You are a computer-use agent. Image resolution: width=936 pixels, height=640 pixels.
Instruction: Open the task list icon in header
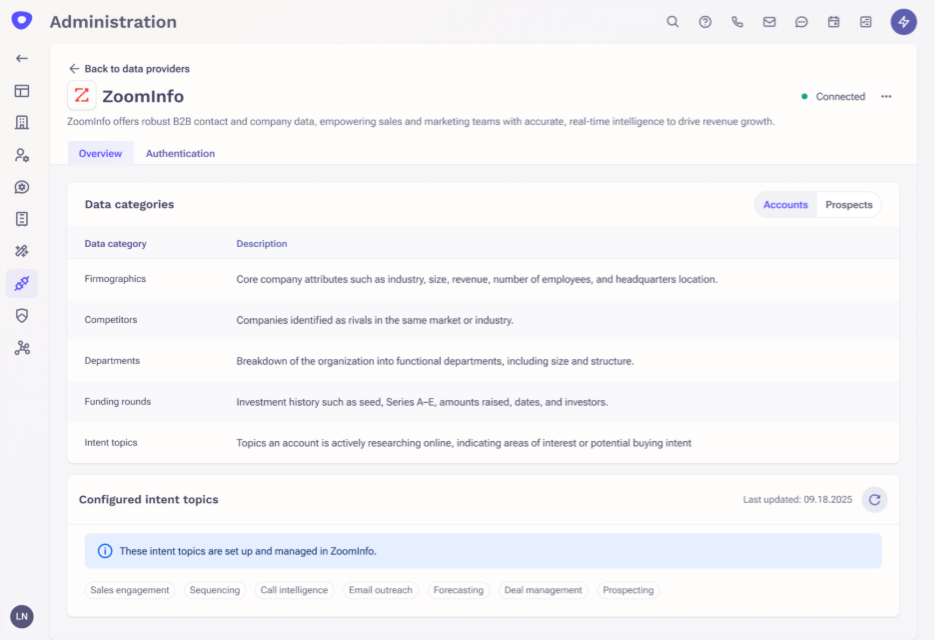click(866, 22)
